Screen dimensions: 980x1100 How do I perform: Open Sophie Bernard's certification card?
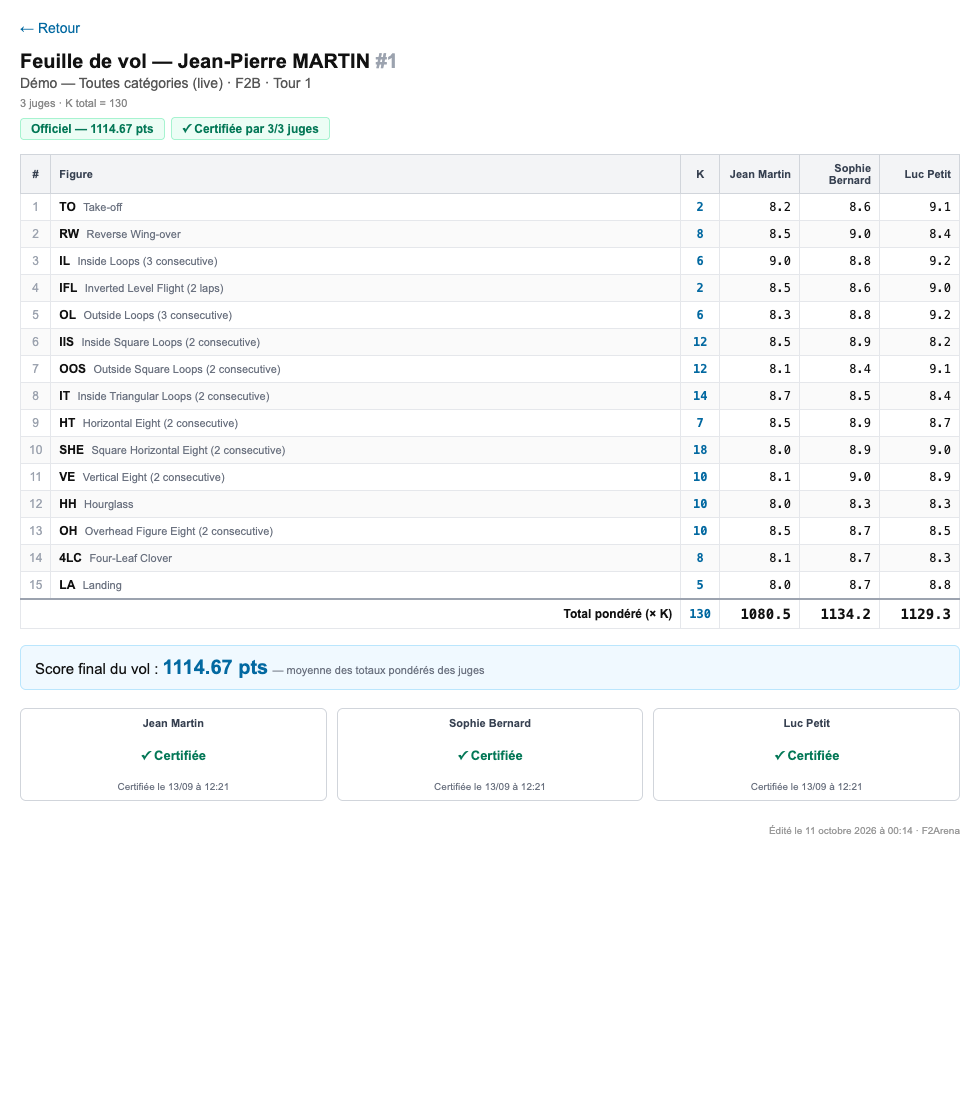point(490,754)
